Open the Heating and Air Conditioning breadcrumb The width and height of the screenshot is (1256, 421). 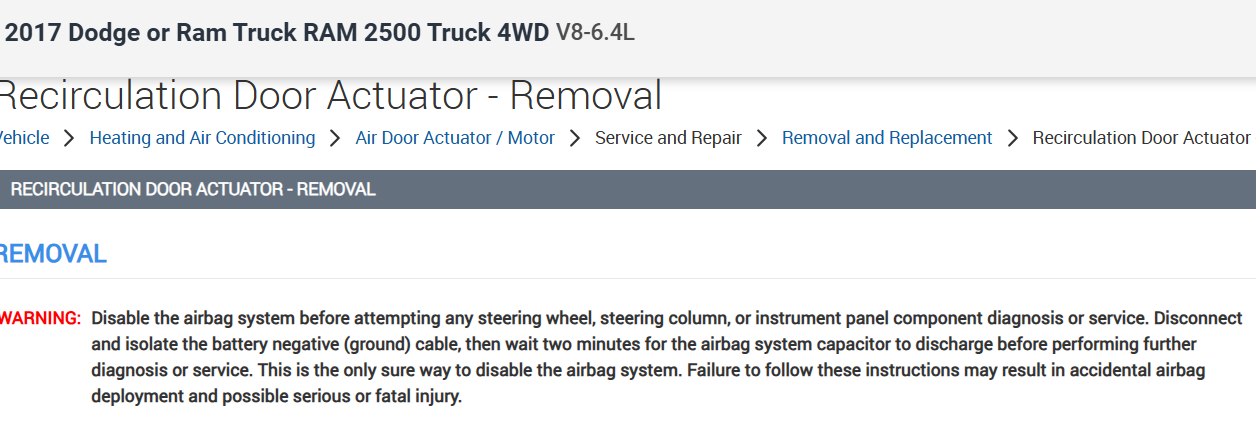tap(202, 138)
